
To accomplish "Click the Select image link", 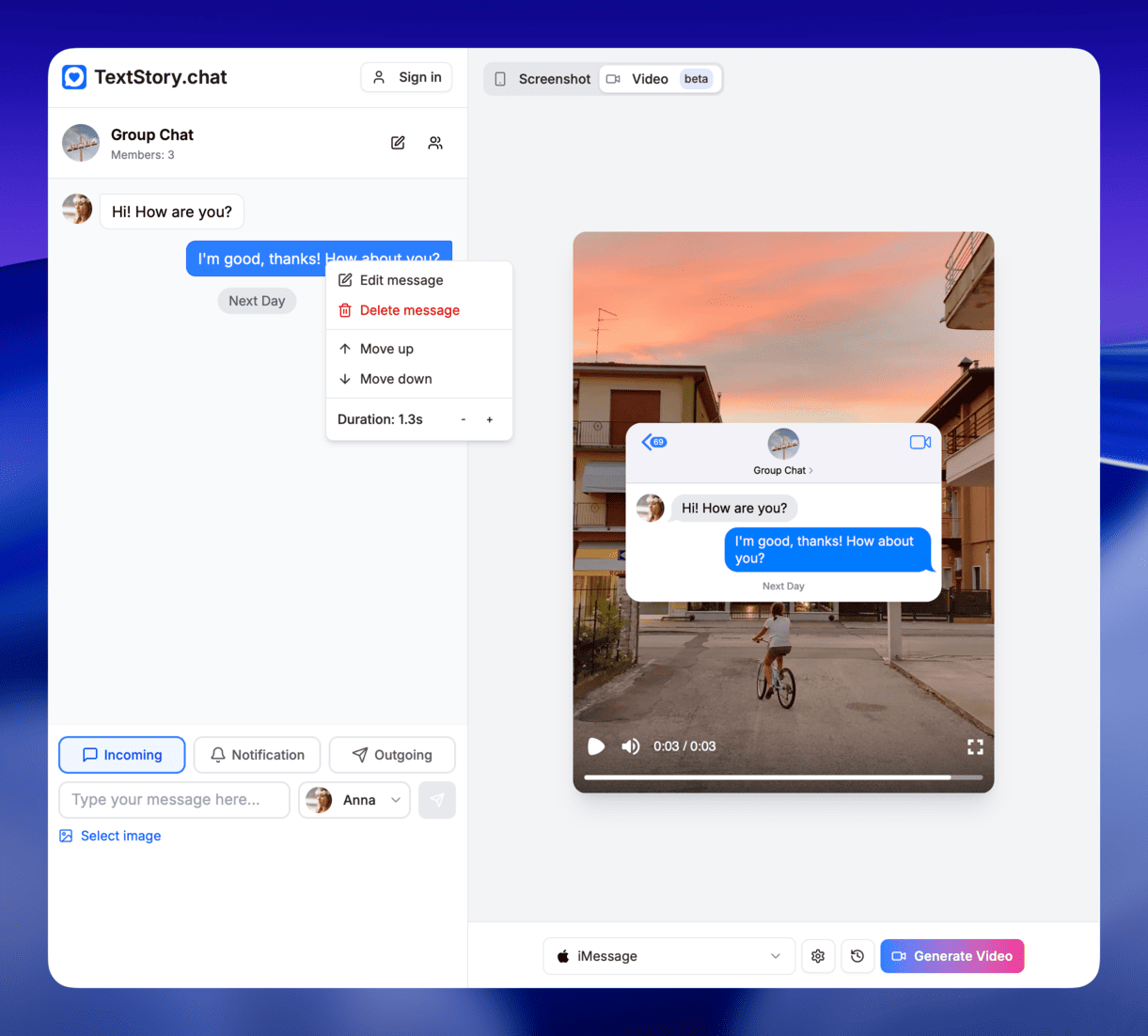I will tap(120, 836).
